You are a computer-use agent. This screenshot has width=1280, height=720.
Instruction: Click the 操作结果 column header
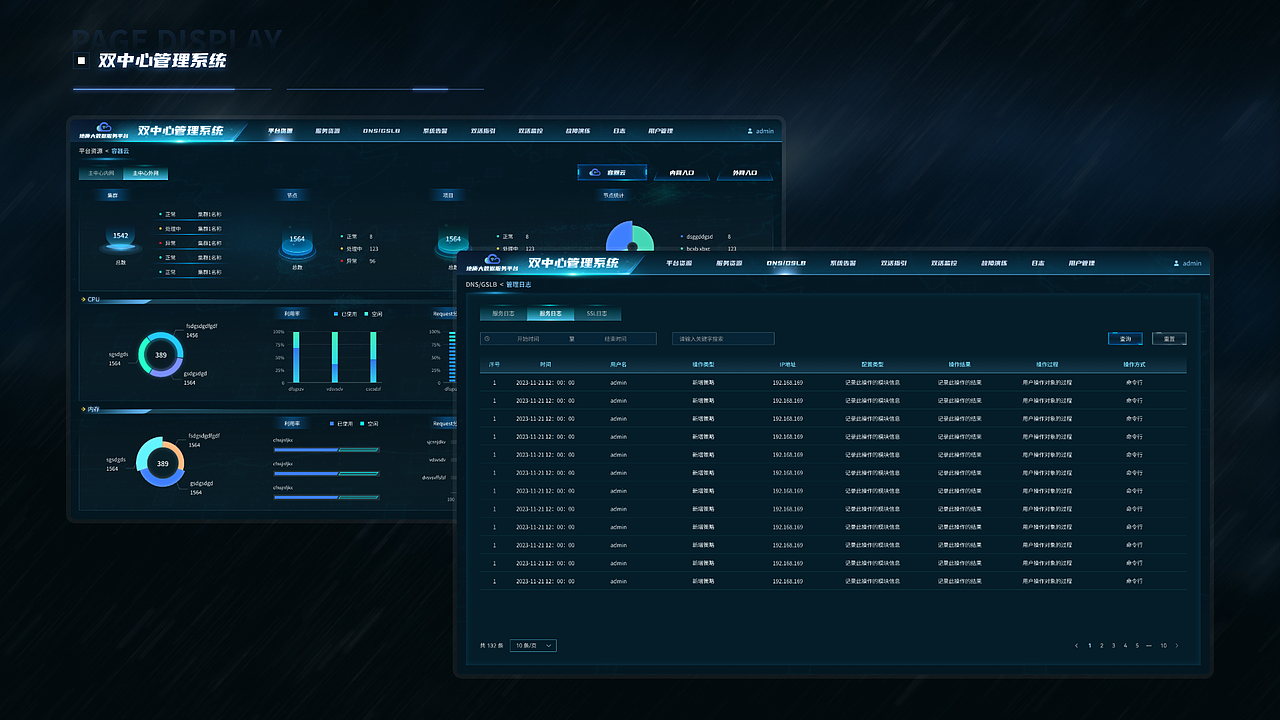960,365
